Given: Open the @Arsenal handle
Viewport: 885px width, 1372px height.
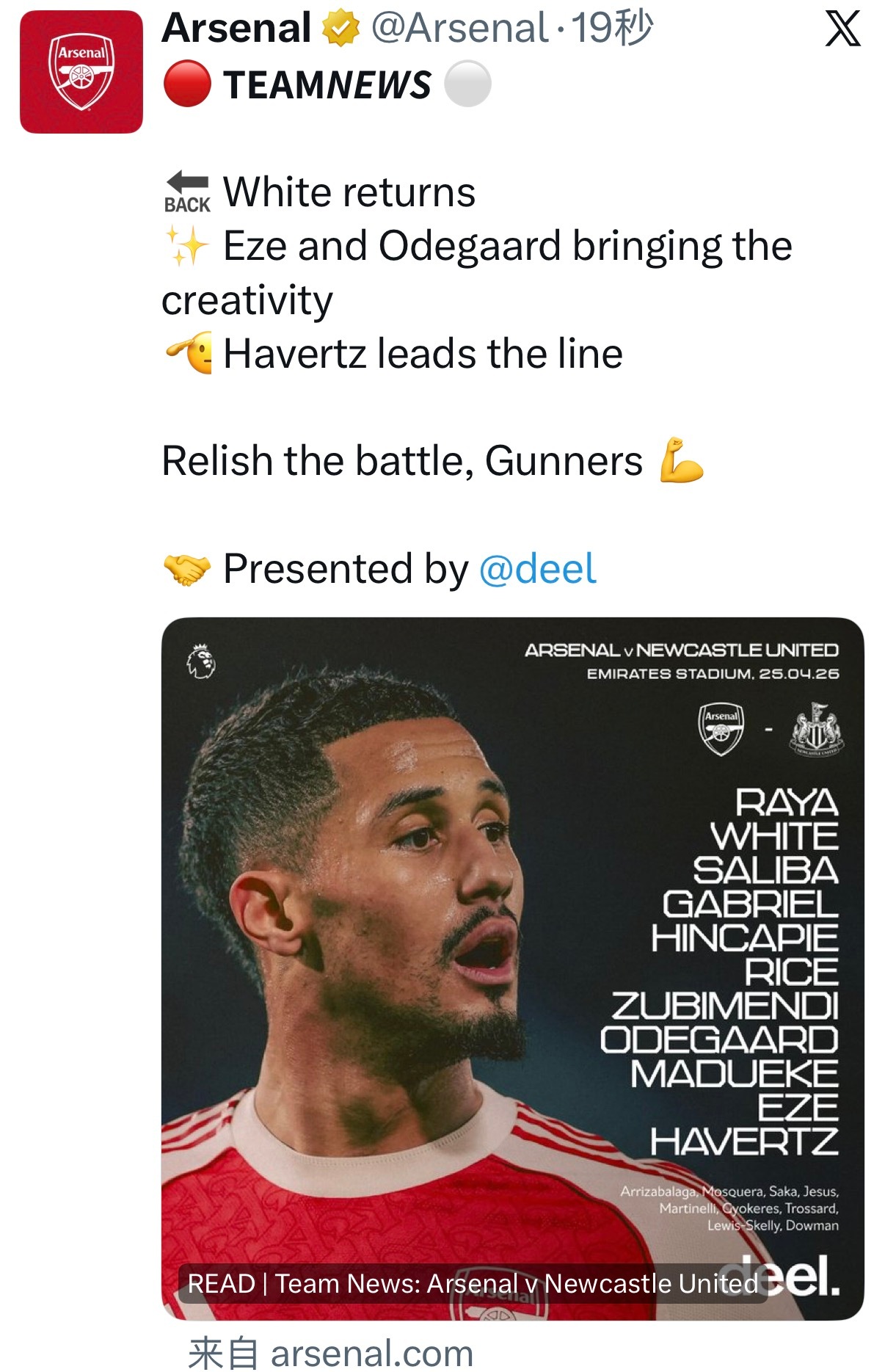Looking at the screenshot, I should 460,29.
